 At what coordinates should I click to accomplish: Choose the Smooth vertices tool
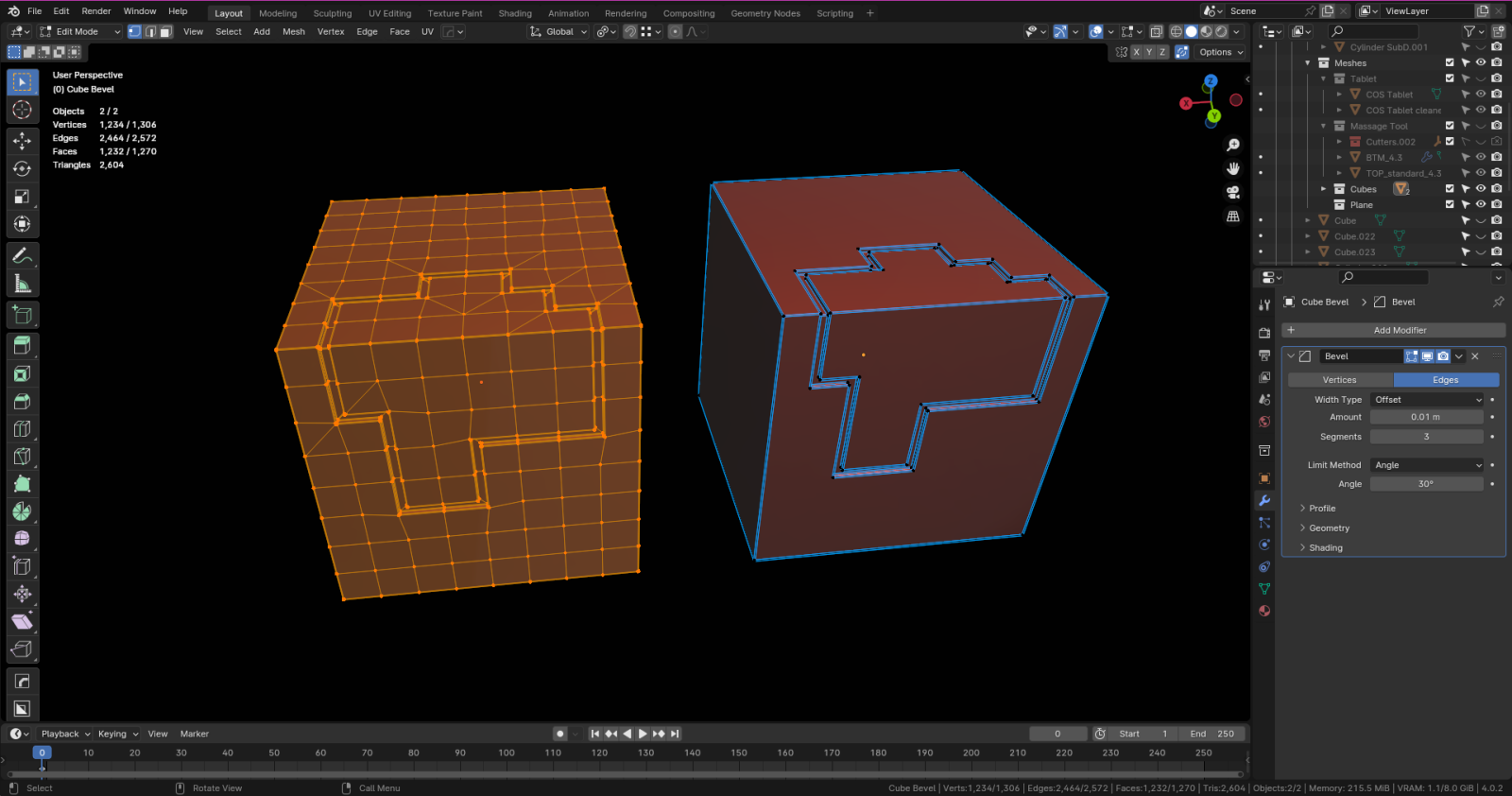(23, 539)
